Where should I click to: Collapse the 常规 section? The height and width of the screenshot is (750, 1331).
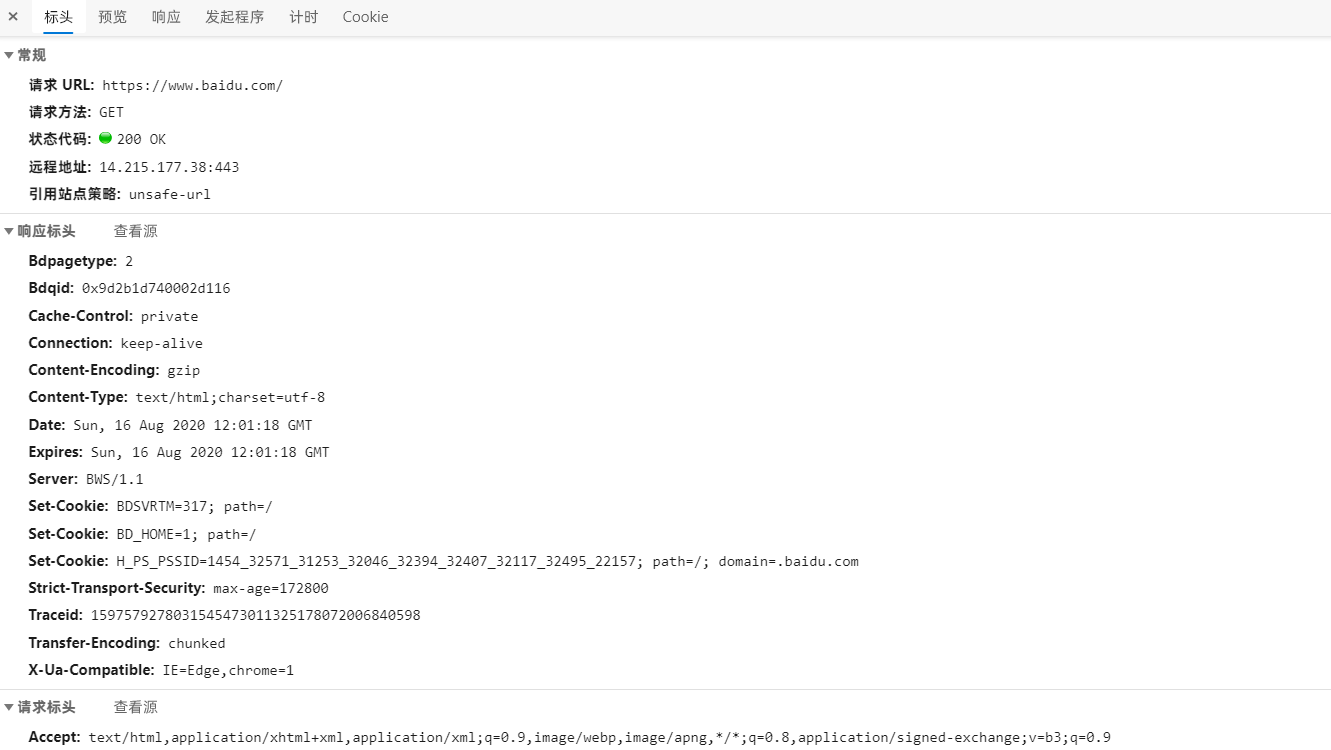(x=9, y=55)
